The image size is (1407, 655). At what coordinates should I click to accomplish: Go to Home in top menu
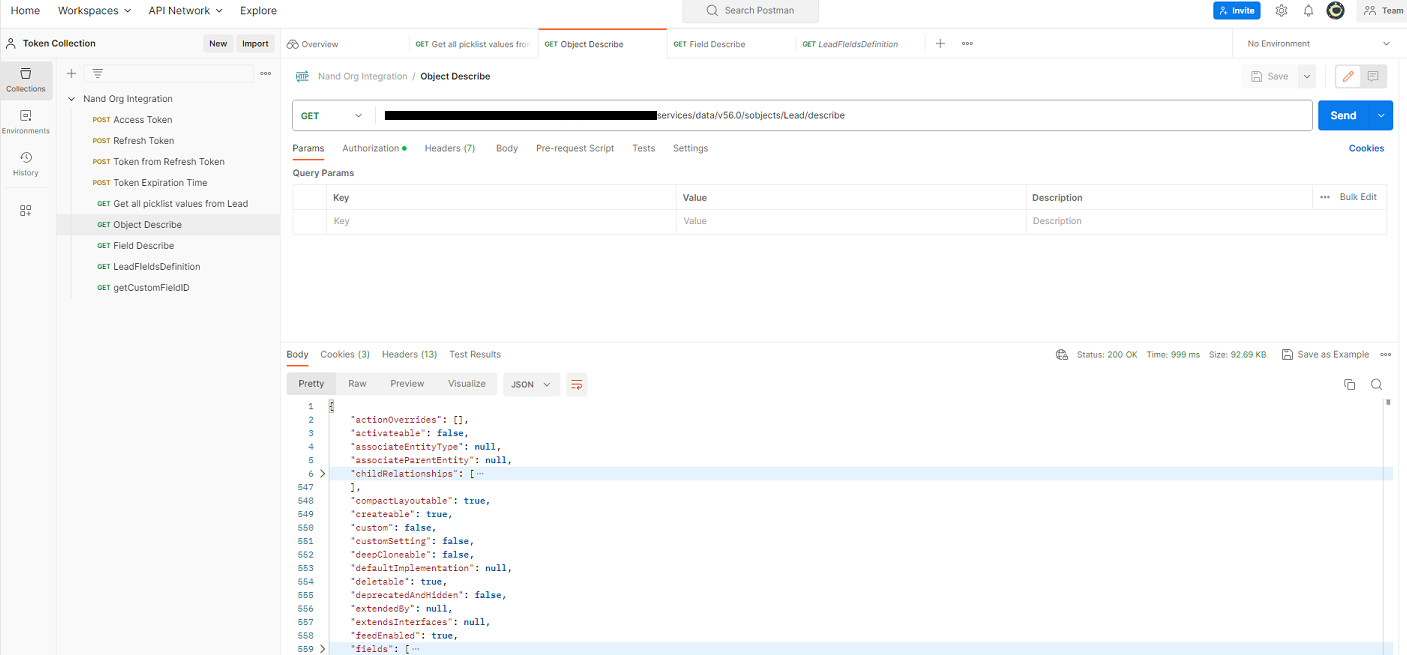pyautogui.click(x=25, y=10)
